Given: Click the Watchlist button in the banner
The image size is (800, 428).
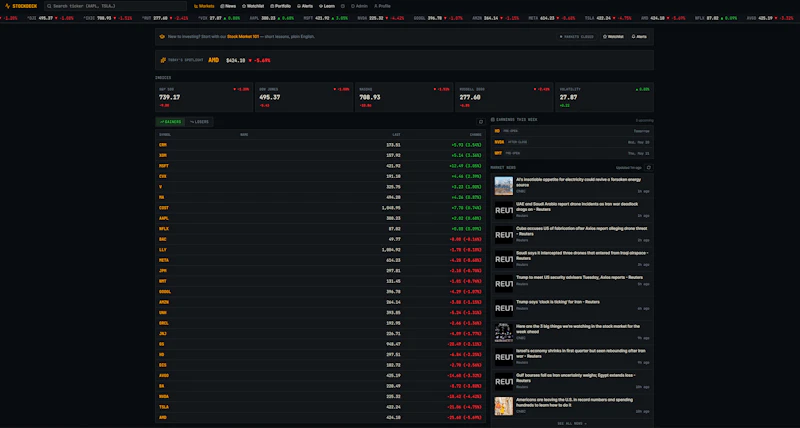Looking at the screenshot, I should [613, 37].
